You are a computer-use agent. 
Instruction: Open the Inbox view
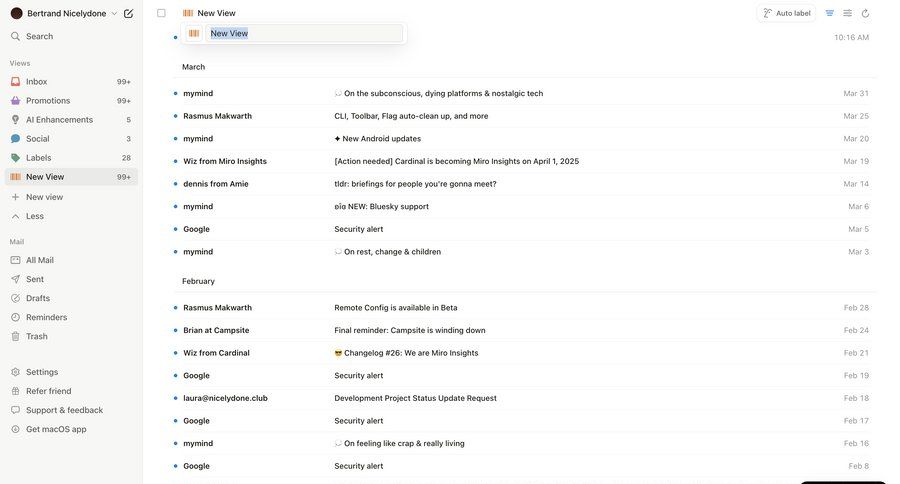click(x=71, y=82)
